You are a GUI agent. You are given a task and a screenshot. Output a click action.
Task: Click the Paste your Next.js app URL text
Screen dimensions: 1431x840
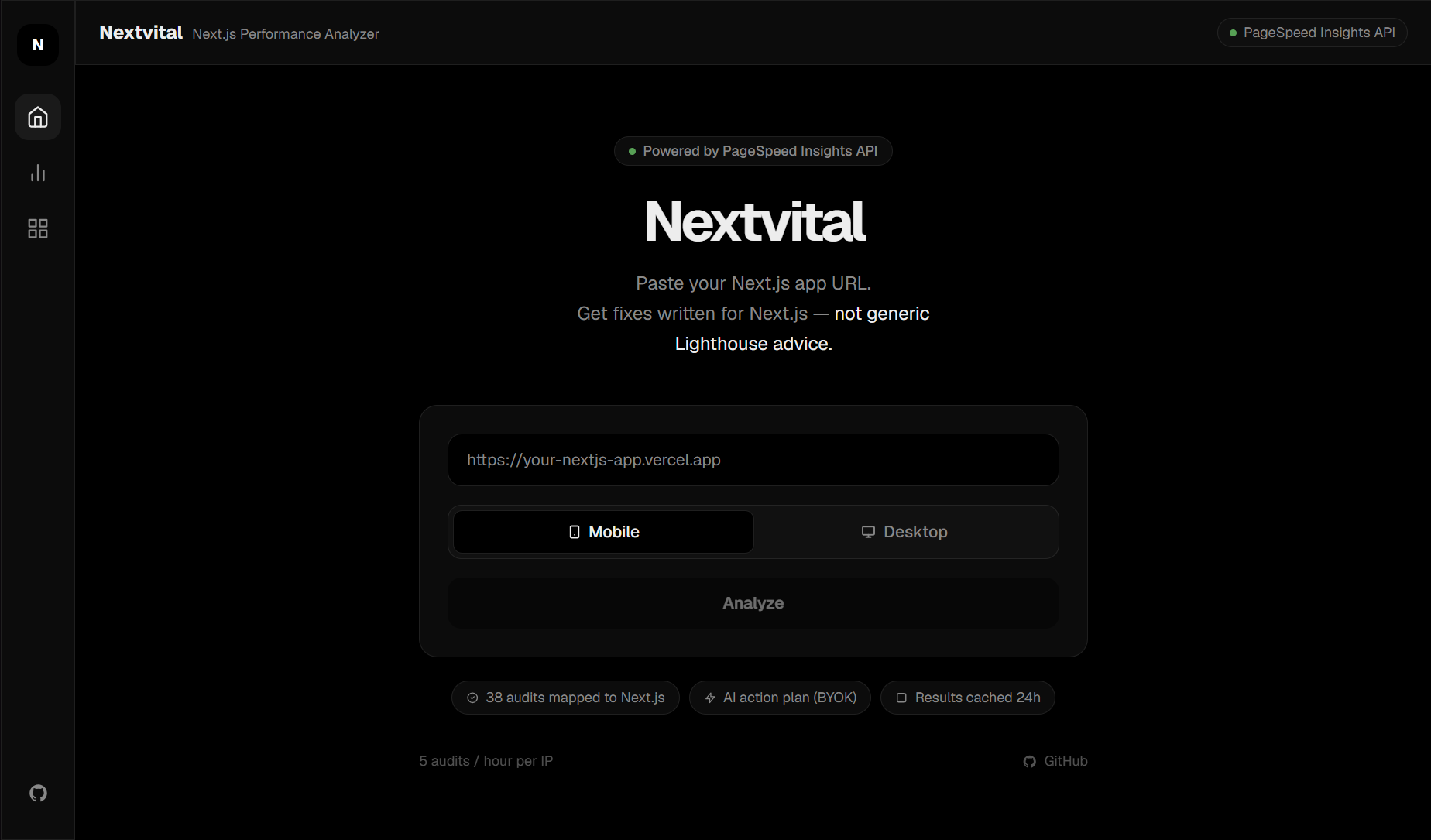[753, 283]
